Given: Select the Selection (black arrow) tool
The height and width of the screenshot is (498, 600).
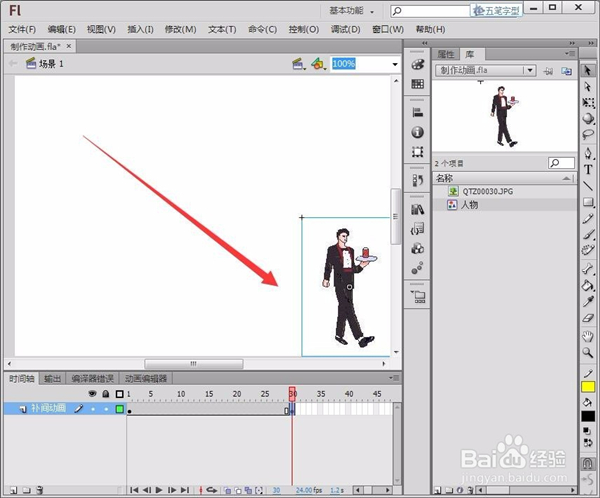Looking at the screenshot, I should pyautogui.click(x=588, y=70).
